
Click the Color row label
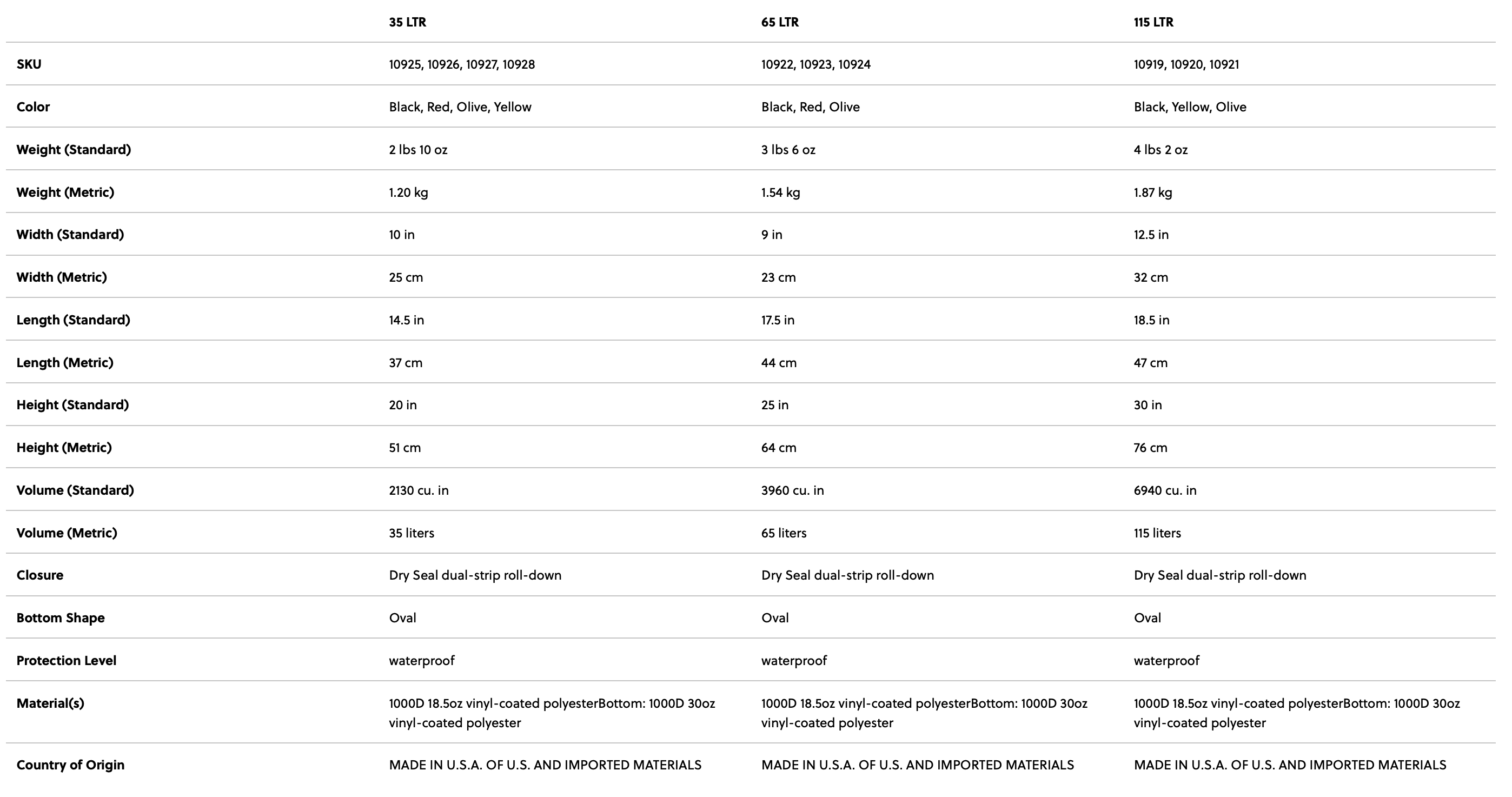point(33,107)
